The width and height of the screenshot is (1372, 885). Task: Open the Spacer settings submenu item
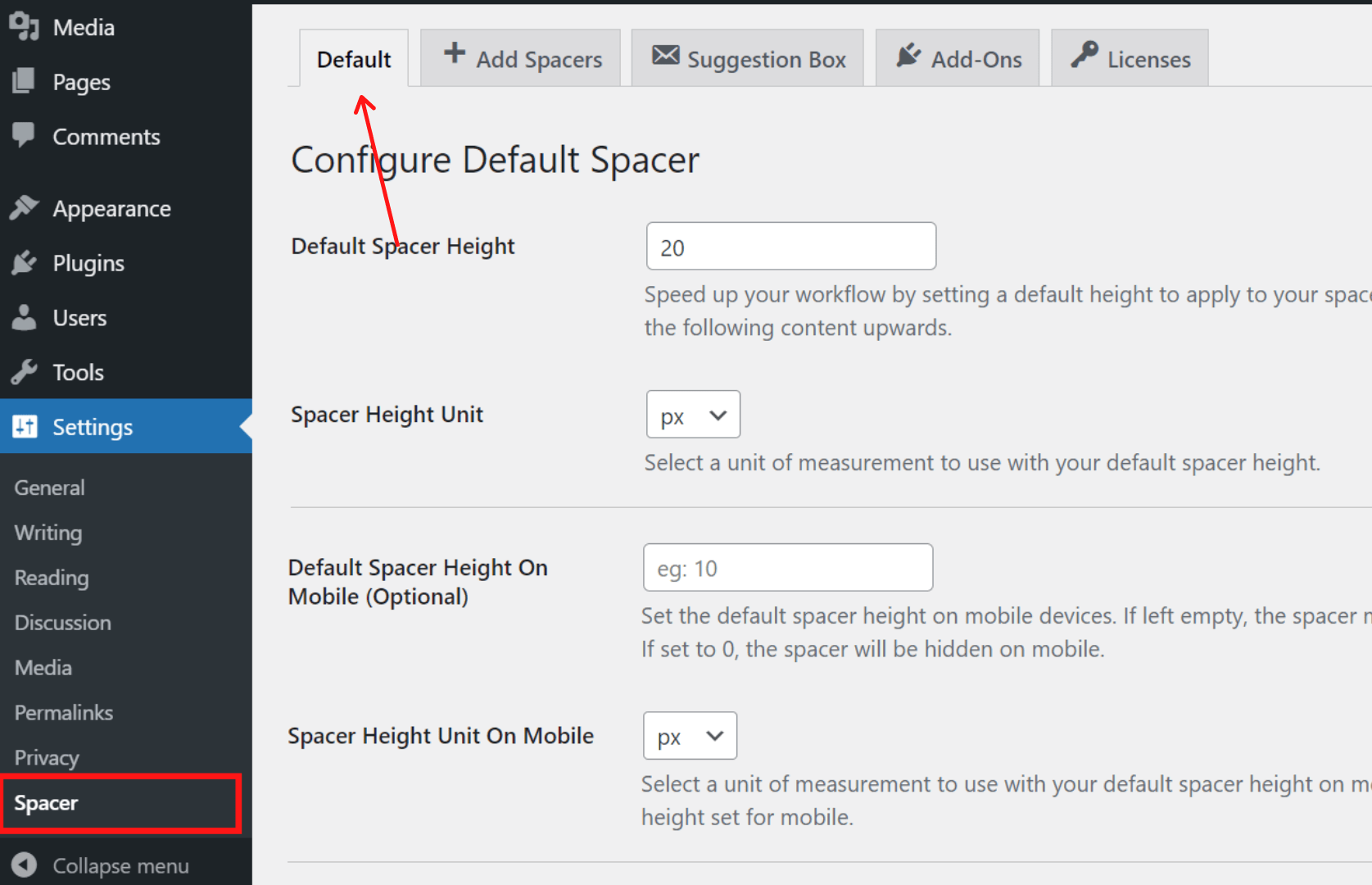(47, 803)
